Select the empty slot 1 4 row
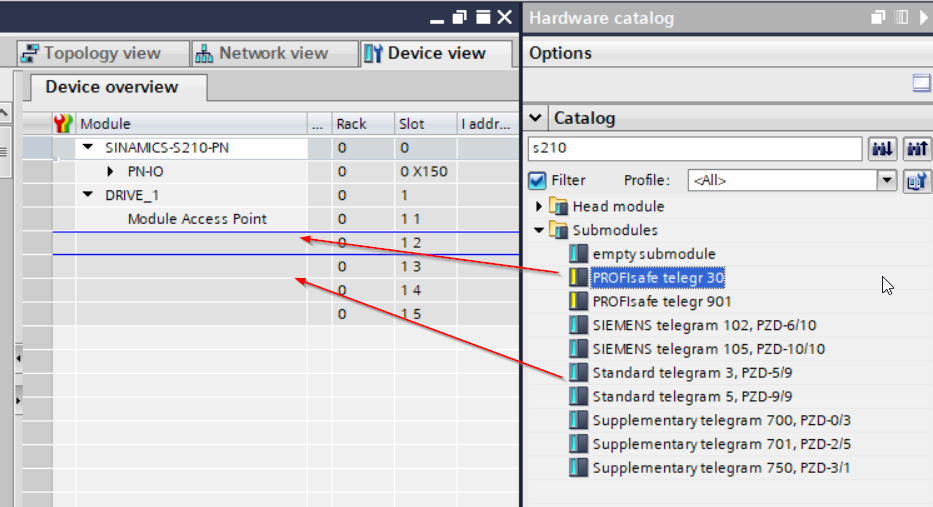Image resolution: width=933 pixels, height=507 pixels. point(286,290)
